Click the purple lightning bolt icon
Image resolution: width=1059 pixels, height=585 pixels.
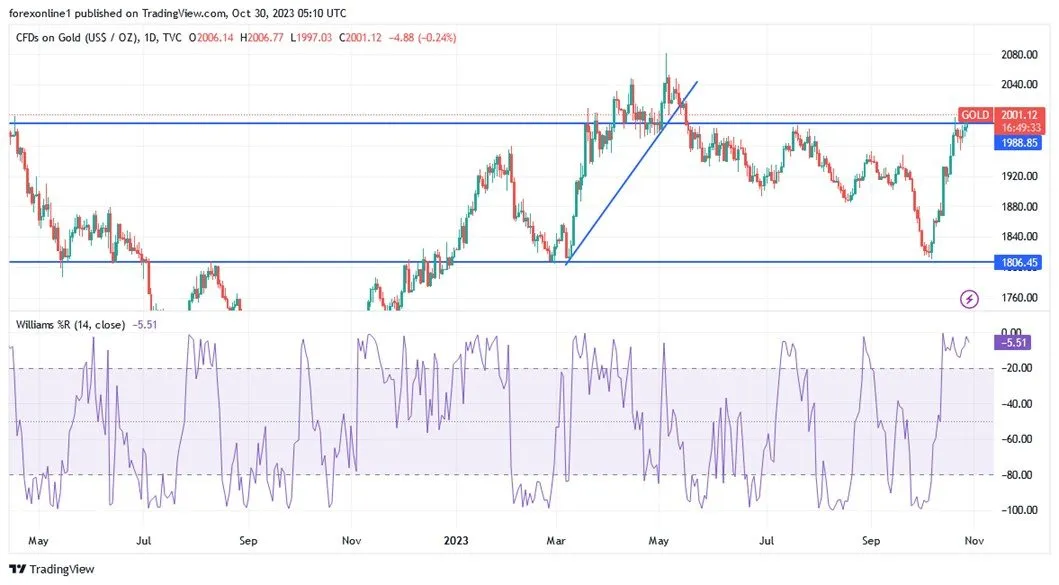[x=969, y=299]
